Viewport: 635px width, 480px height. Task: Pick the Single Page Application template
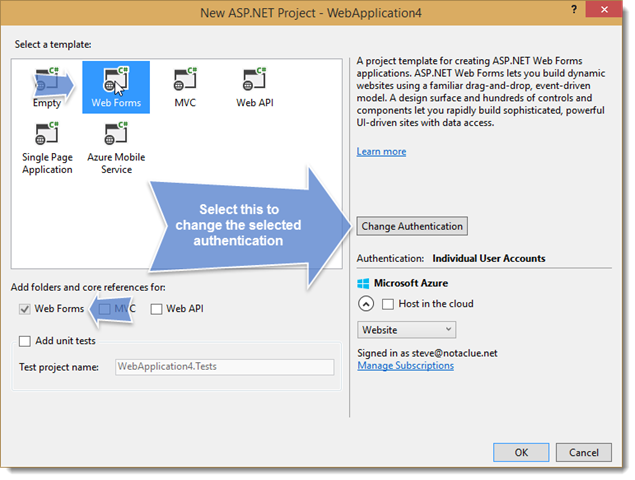click(x=47, y=148)
